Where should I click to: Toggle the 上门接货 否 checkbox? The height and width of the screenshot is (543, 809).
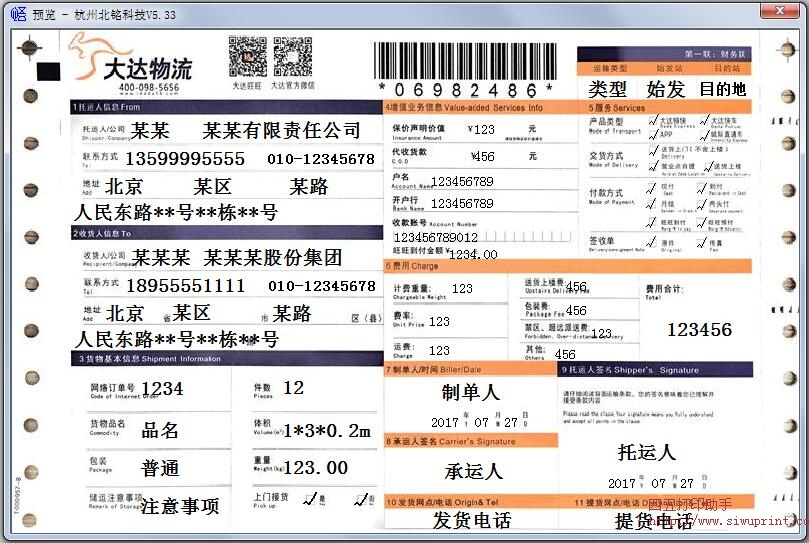click(361, 499)
